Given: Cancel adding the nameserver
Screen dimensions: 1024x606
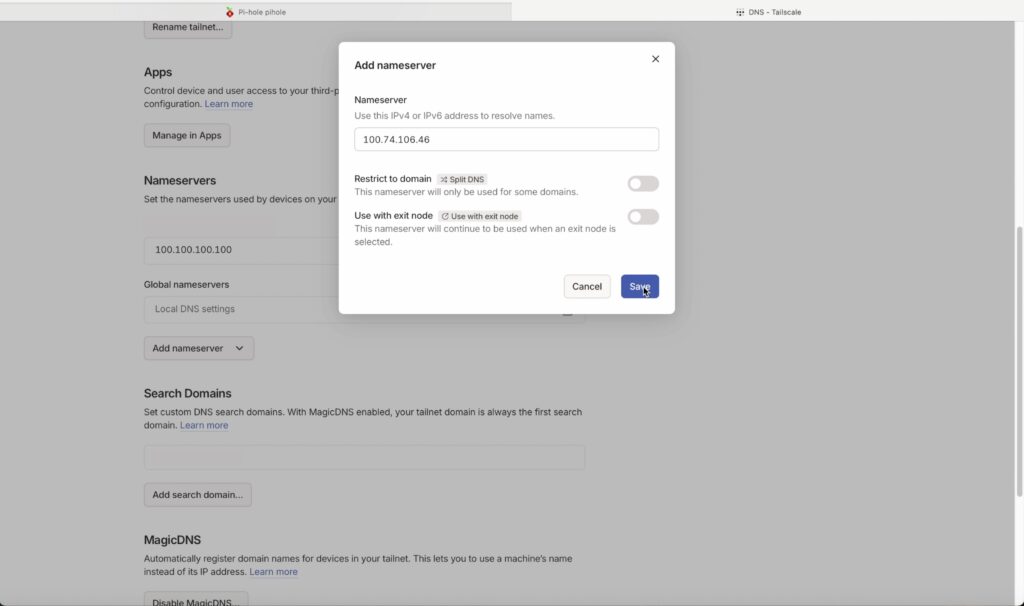Looking at the screenshot, I should (x=587, y=286).
